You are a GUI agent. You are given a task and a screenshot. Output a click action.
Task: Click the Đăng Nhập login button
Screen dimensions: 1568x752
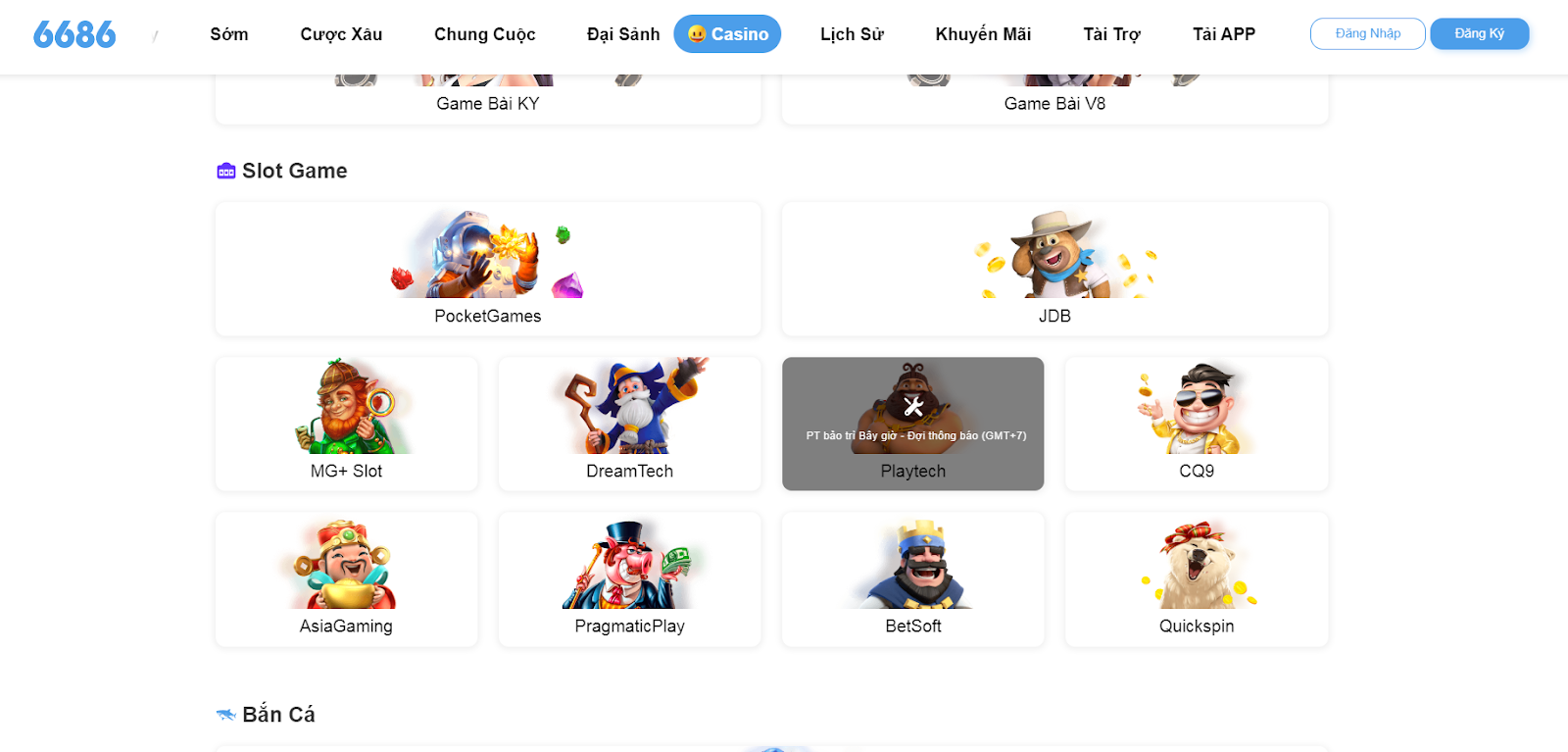click(x=1368, y=33)
